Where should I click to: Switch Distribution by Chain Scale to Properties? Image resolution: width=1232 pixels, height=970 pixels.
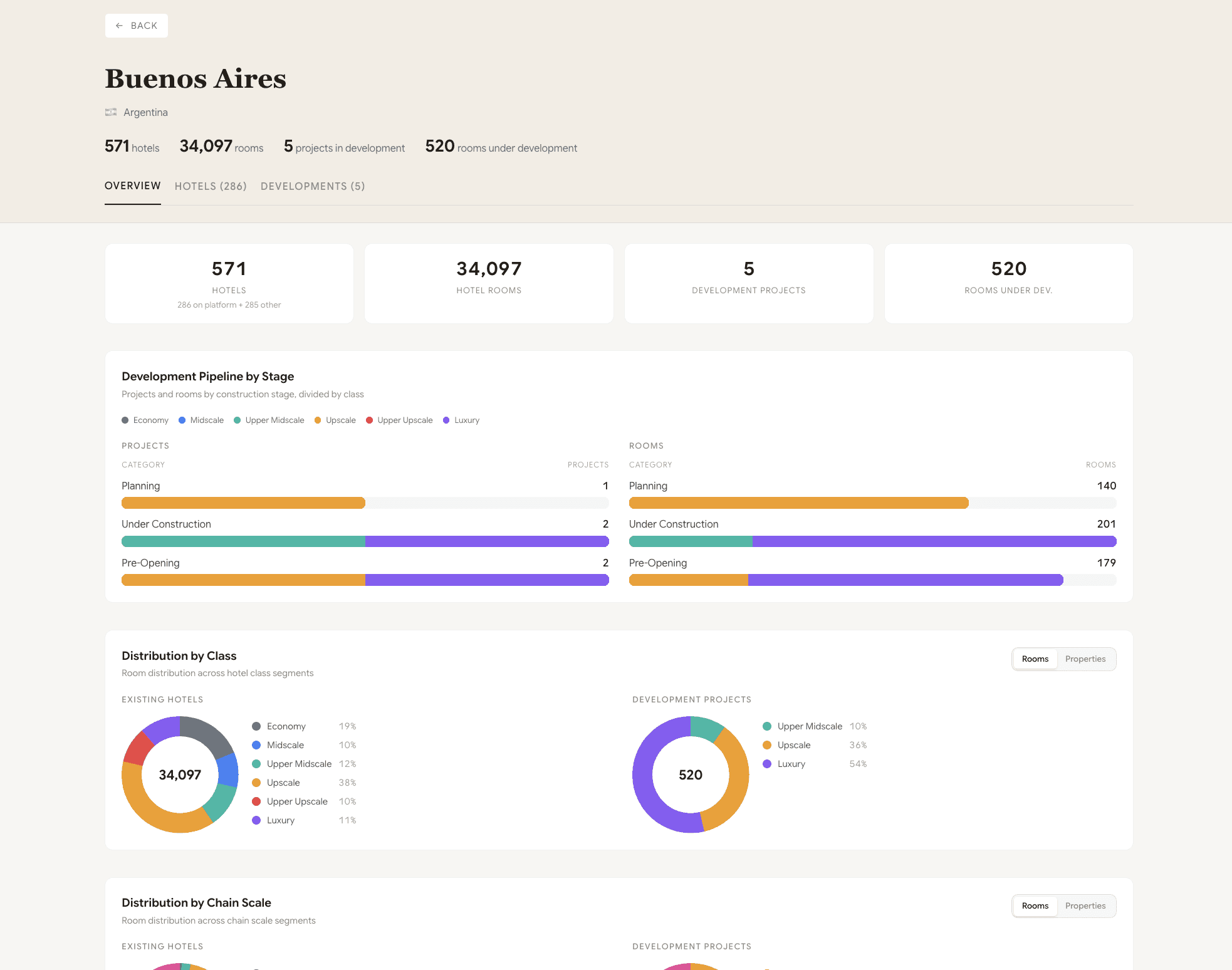point(1085,906)
